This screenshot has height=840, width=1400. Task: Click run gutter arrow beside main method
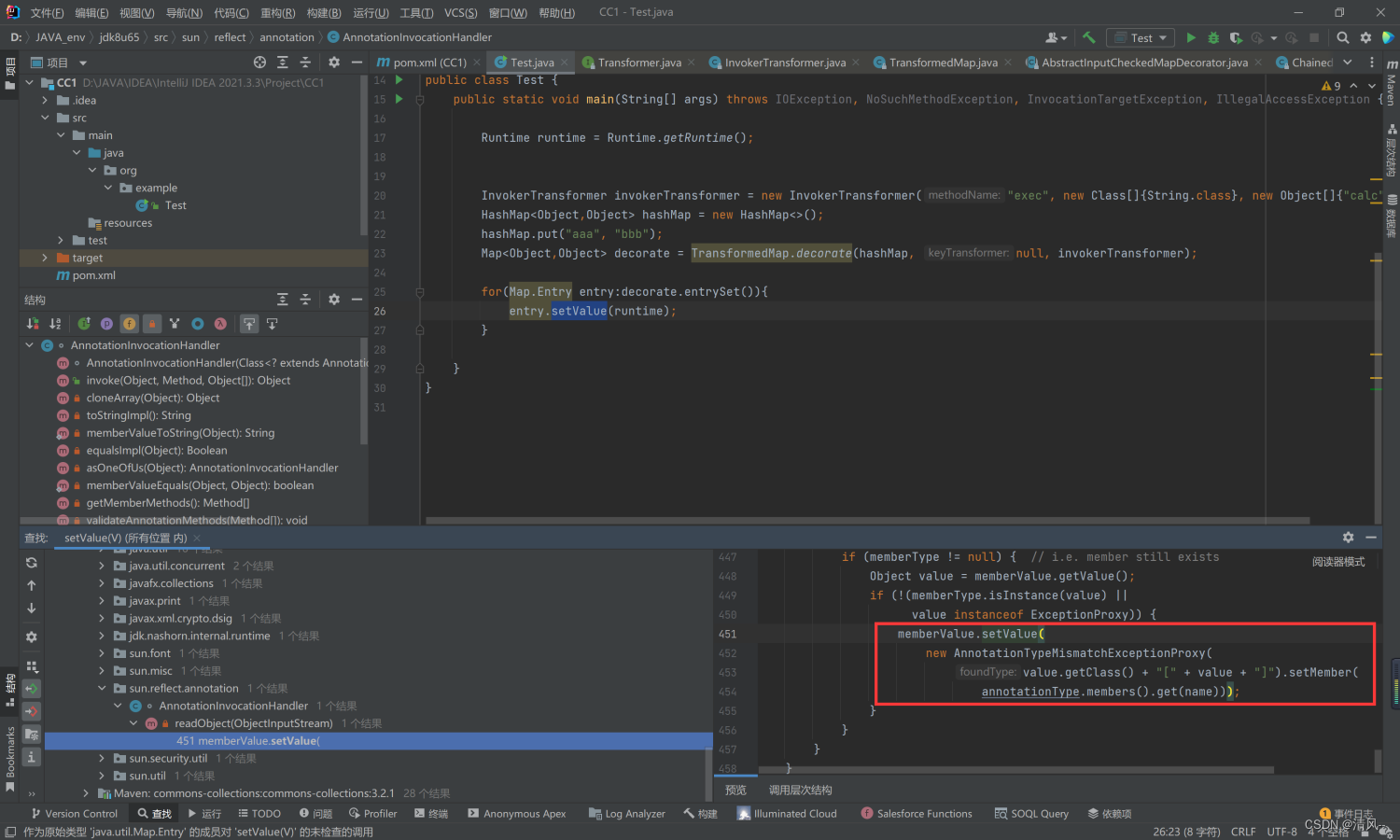[x=399, y=99]
